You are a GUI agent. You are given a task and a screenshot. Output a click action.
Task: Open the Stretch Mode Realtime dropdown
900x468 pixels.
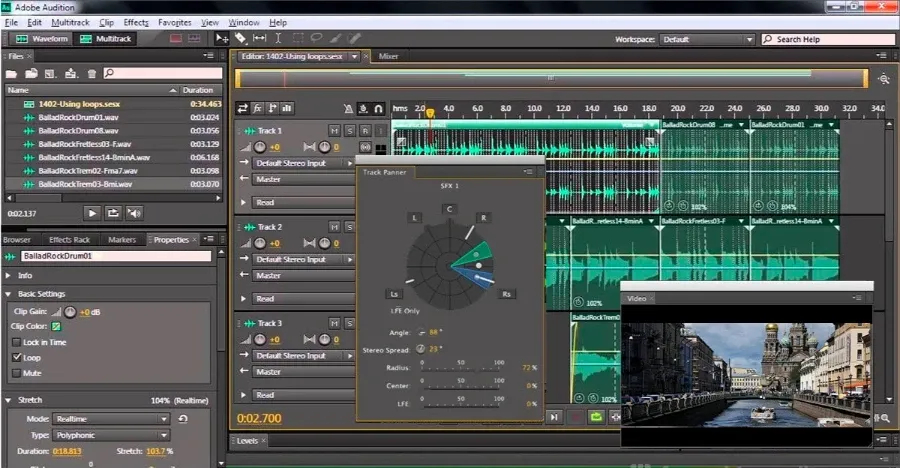(x=111, y=419)
